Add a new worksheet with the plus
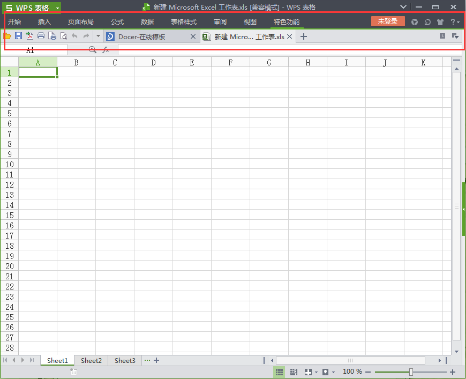The image size is (466, 379). [156, 360]
